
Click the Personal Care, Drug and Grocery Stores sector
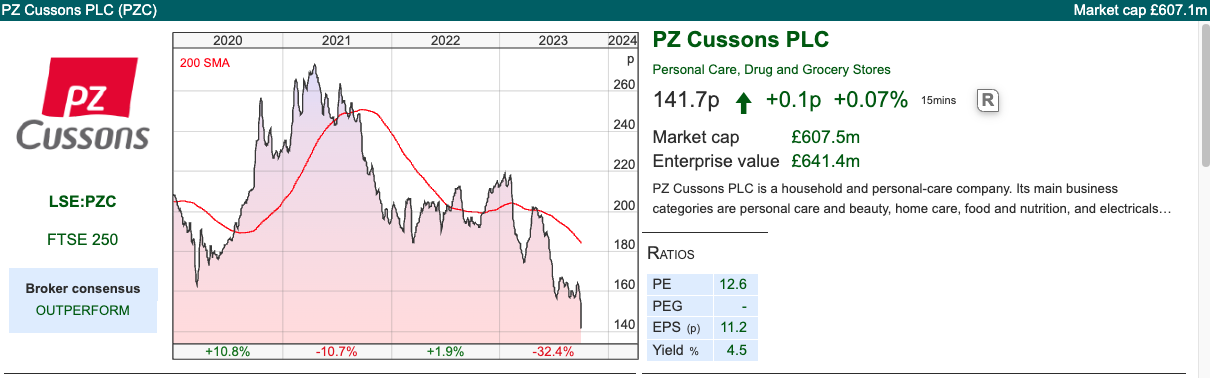771,70
